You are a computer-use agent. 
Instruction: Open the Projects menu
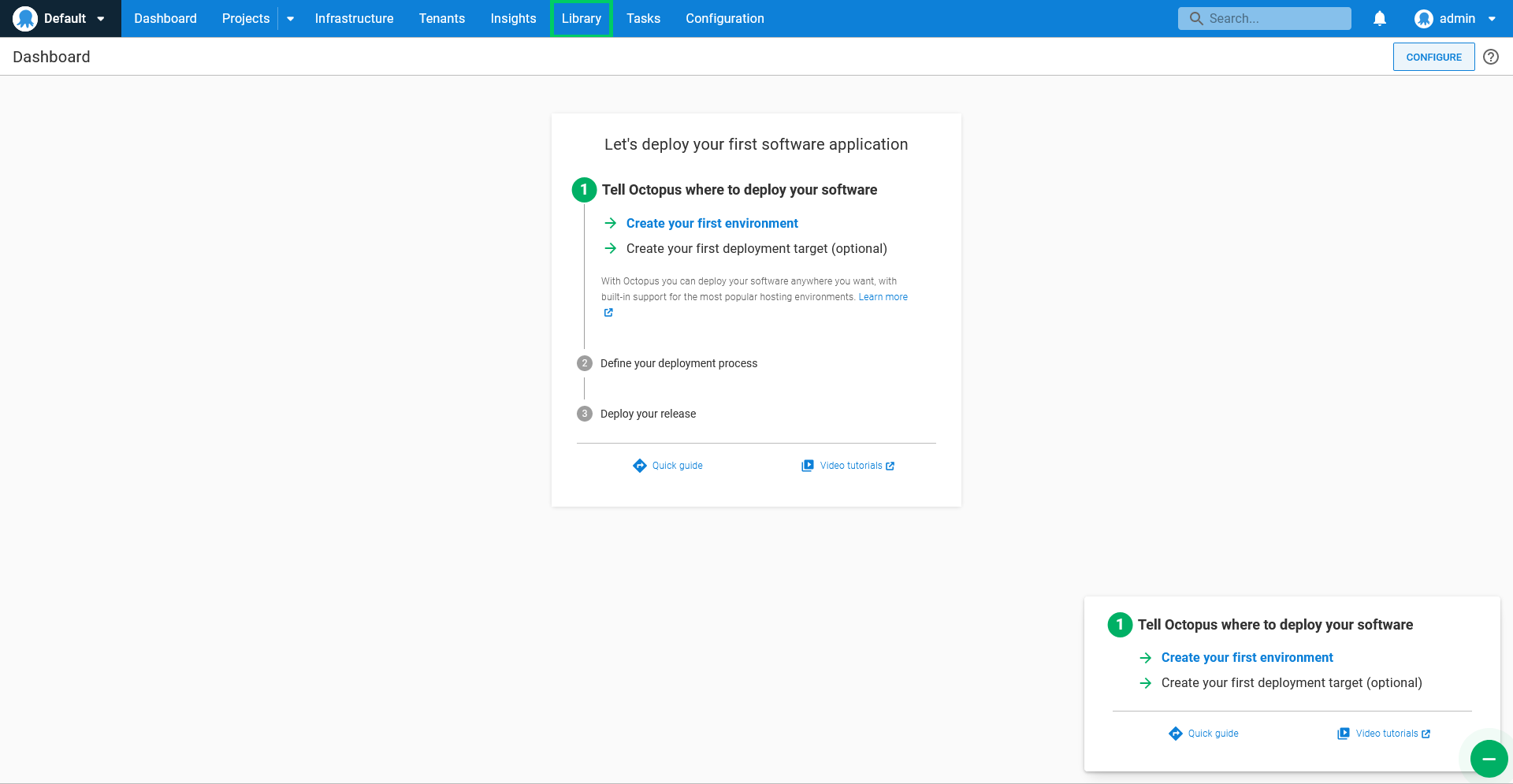246,18
